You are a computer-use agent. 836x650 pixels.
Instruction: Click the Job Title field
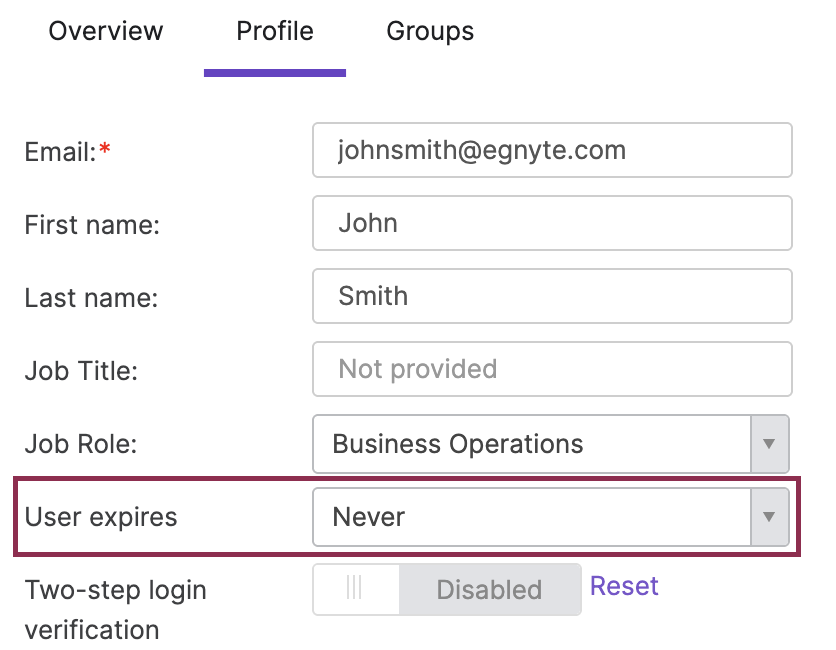click(x=551, y=369)
